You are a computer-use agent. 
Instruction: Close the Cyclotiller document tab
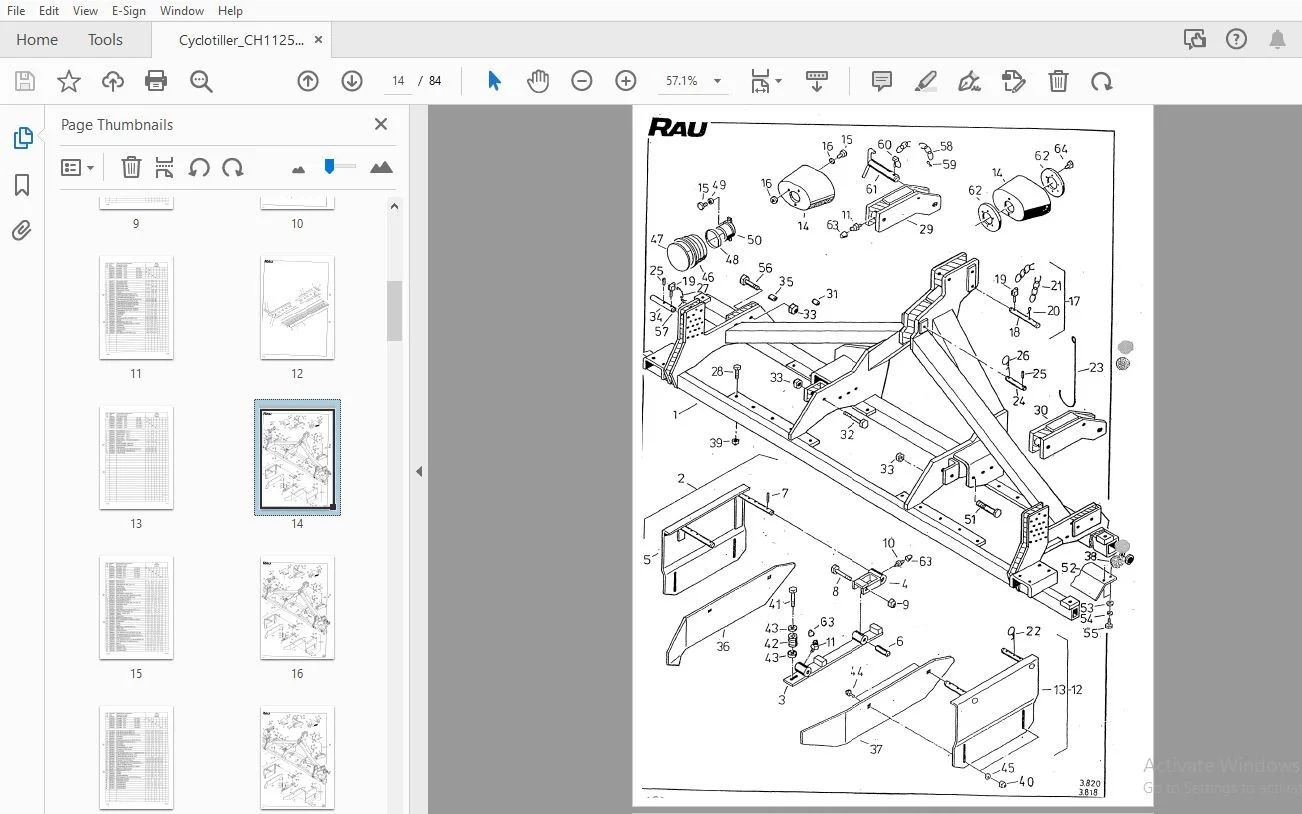[318, 40]
